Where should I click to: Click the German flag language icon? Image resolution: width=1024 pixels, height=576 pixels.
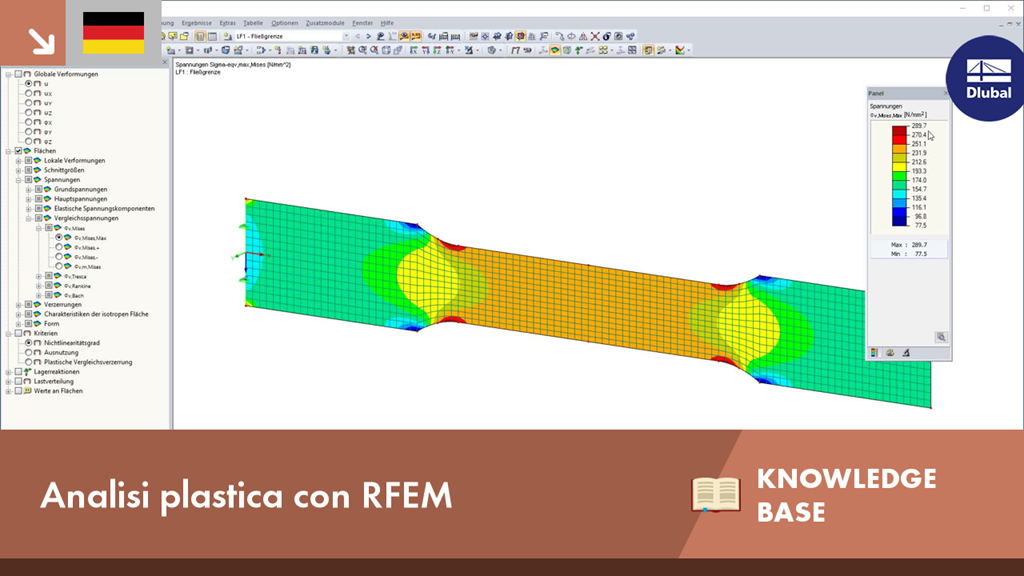[x=114, y=33]
